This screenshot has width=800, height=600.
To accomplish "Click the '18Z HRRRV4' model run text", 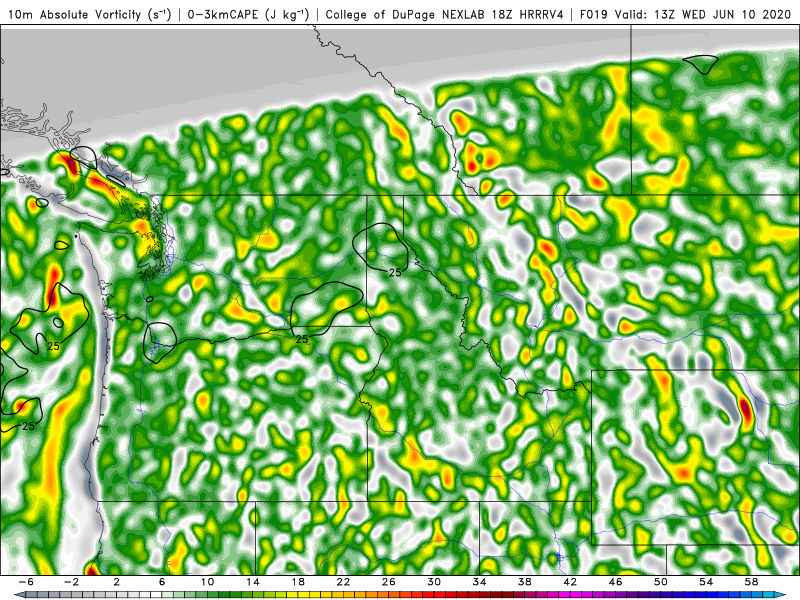I will (528, 14).
